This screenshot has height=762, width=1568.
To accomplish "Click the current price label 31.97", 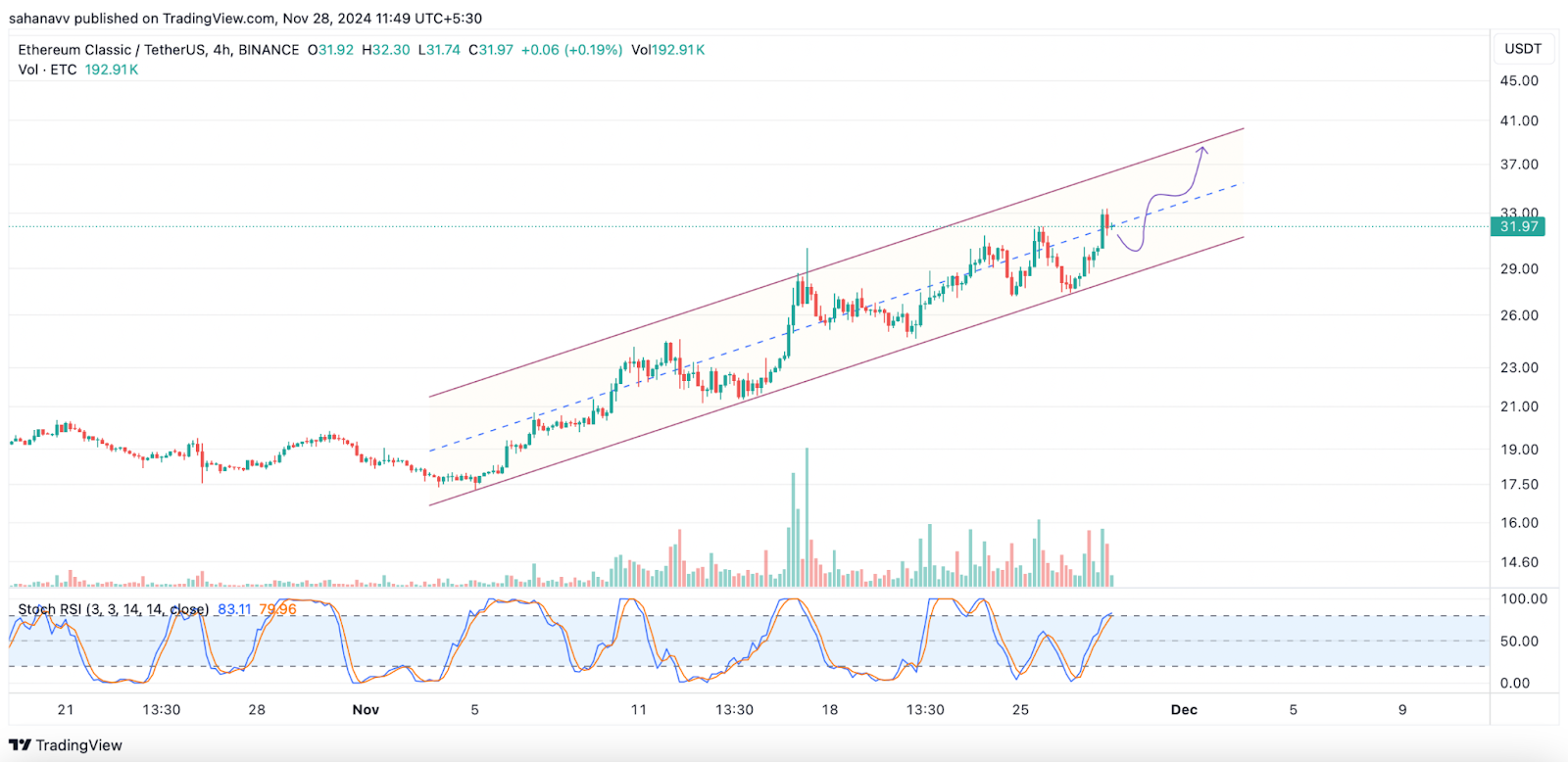I will pos(1518,226).
